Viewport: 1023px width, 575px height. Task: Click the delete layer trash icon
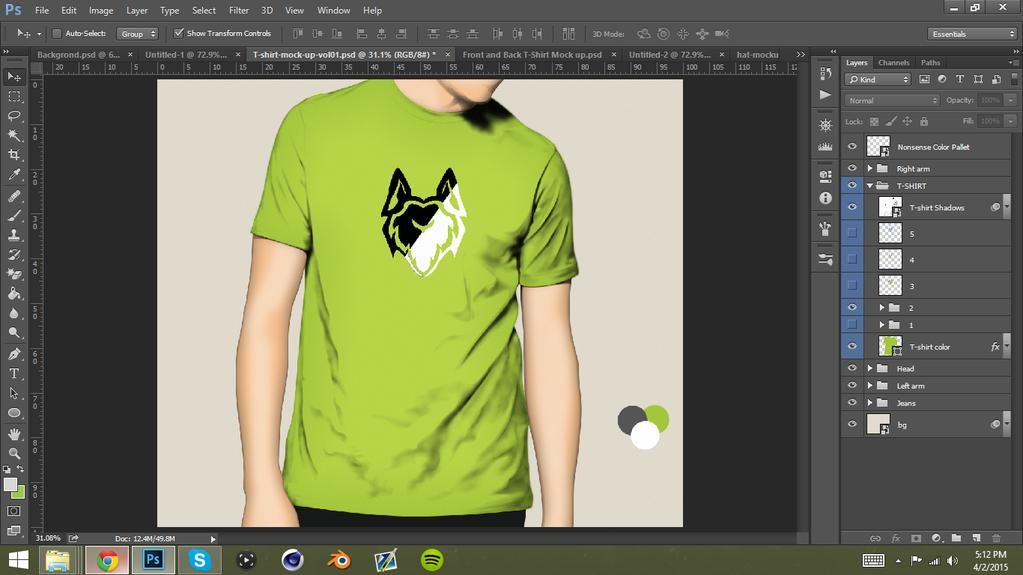tap(996, 538)
